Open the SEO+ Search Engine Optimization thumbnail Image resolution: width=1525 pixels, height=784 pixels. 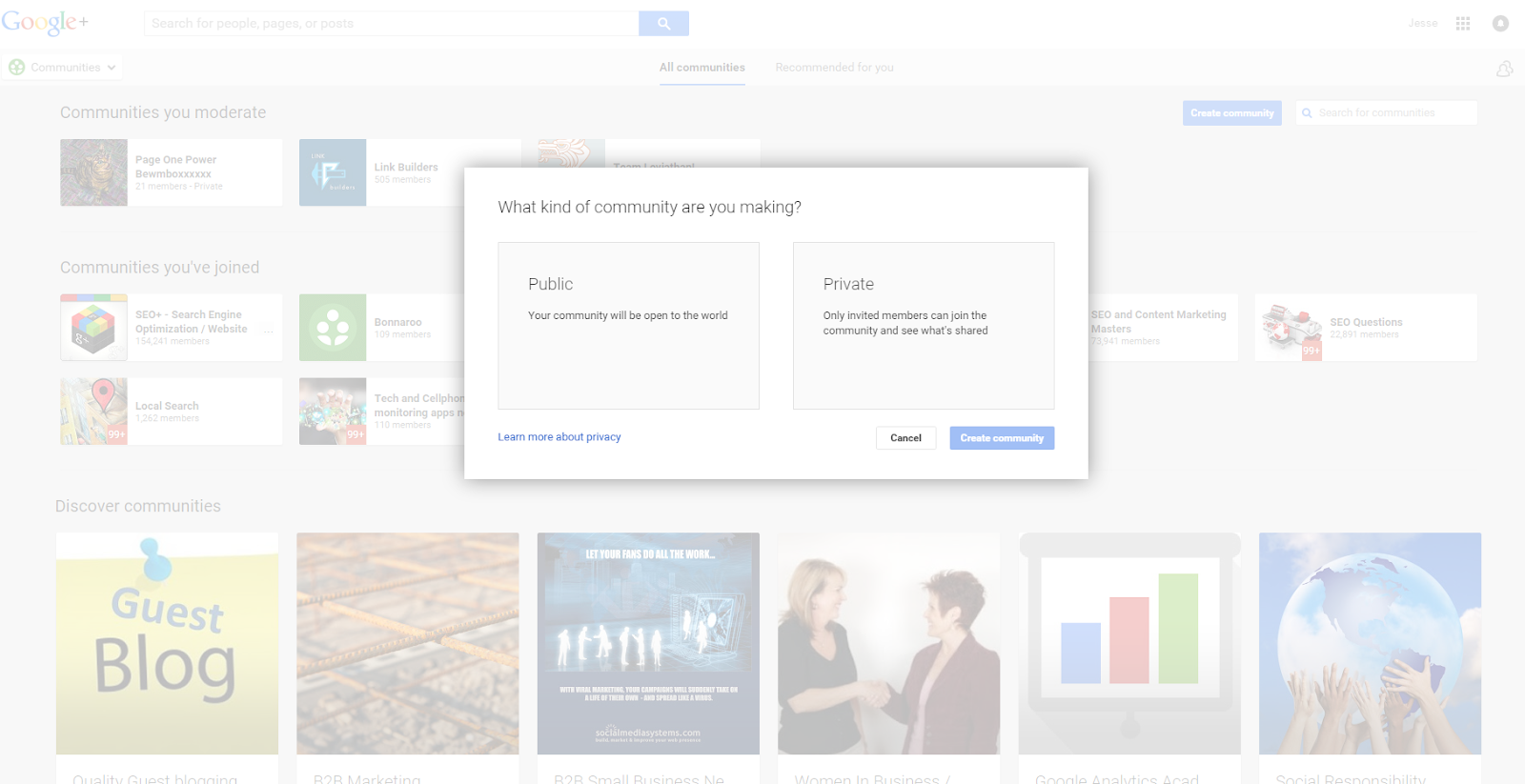point(93,328)
